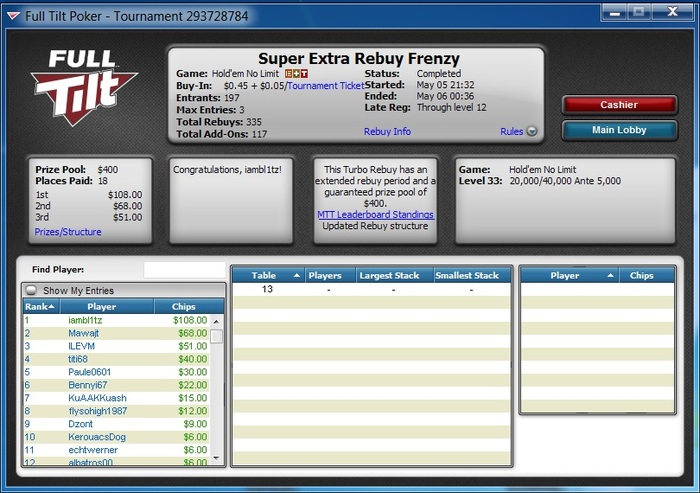
Task: Click the $68.00 winnings for Mawajt
Action: 193,333
